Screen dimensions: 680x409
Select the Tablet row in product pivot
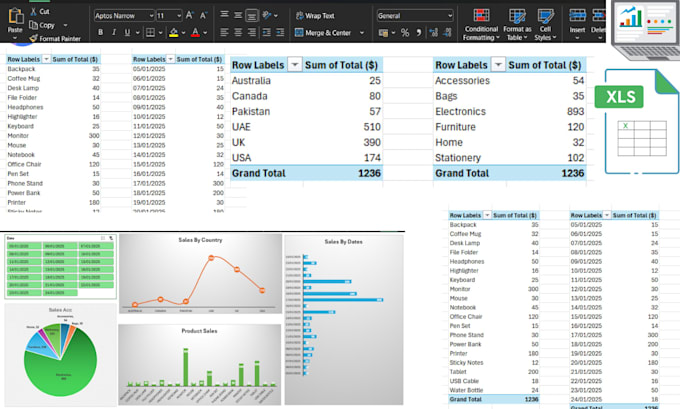[x=494, y=372]
